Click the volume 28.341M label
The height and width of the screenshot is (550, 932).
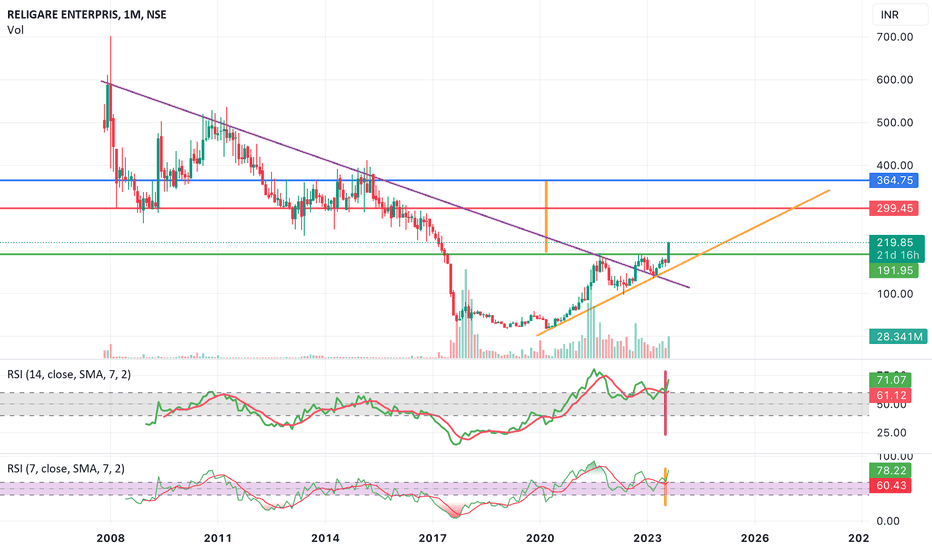(898, 337)
